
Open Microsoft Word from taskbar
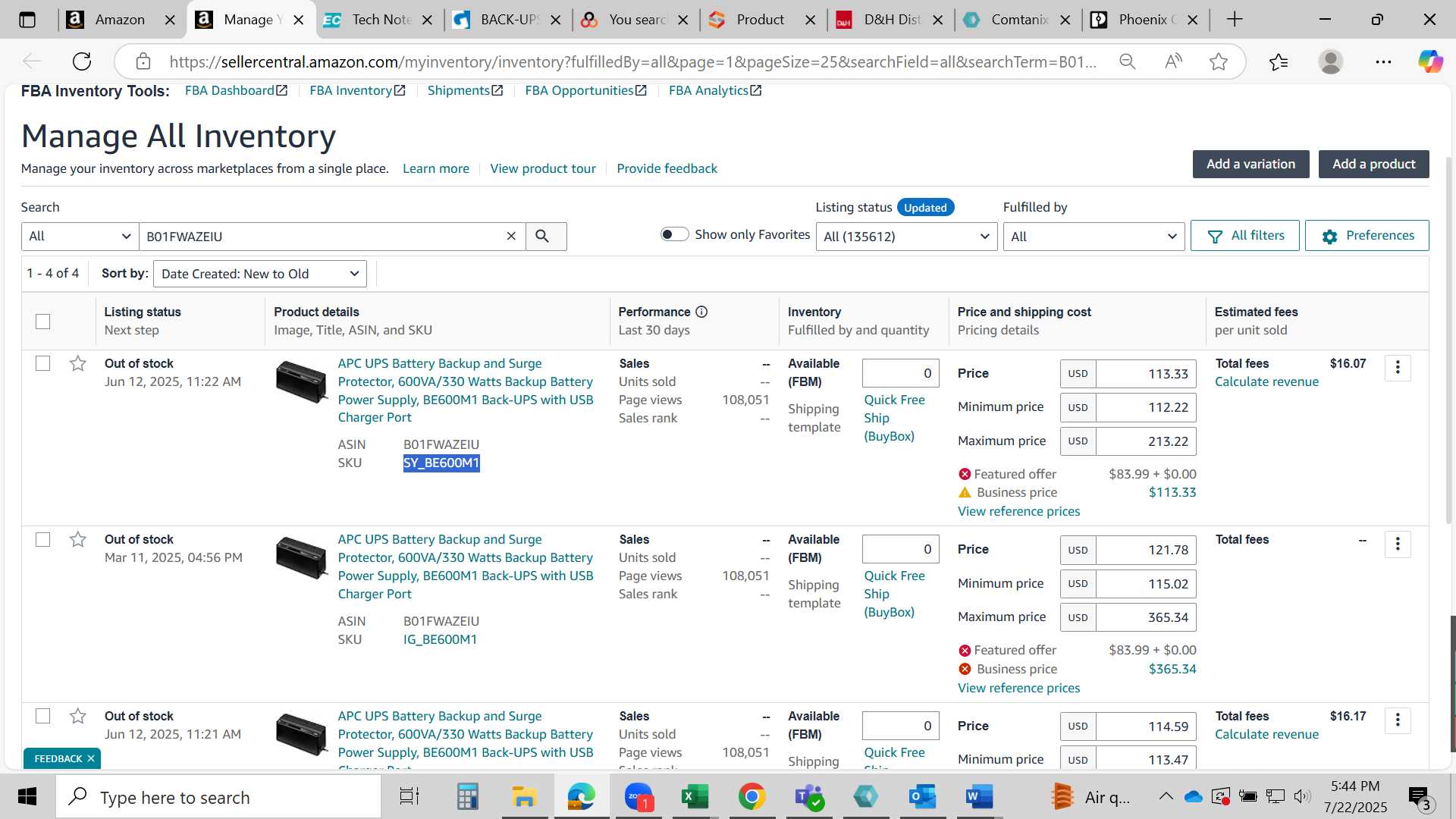[979, 797]
